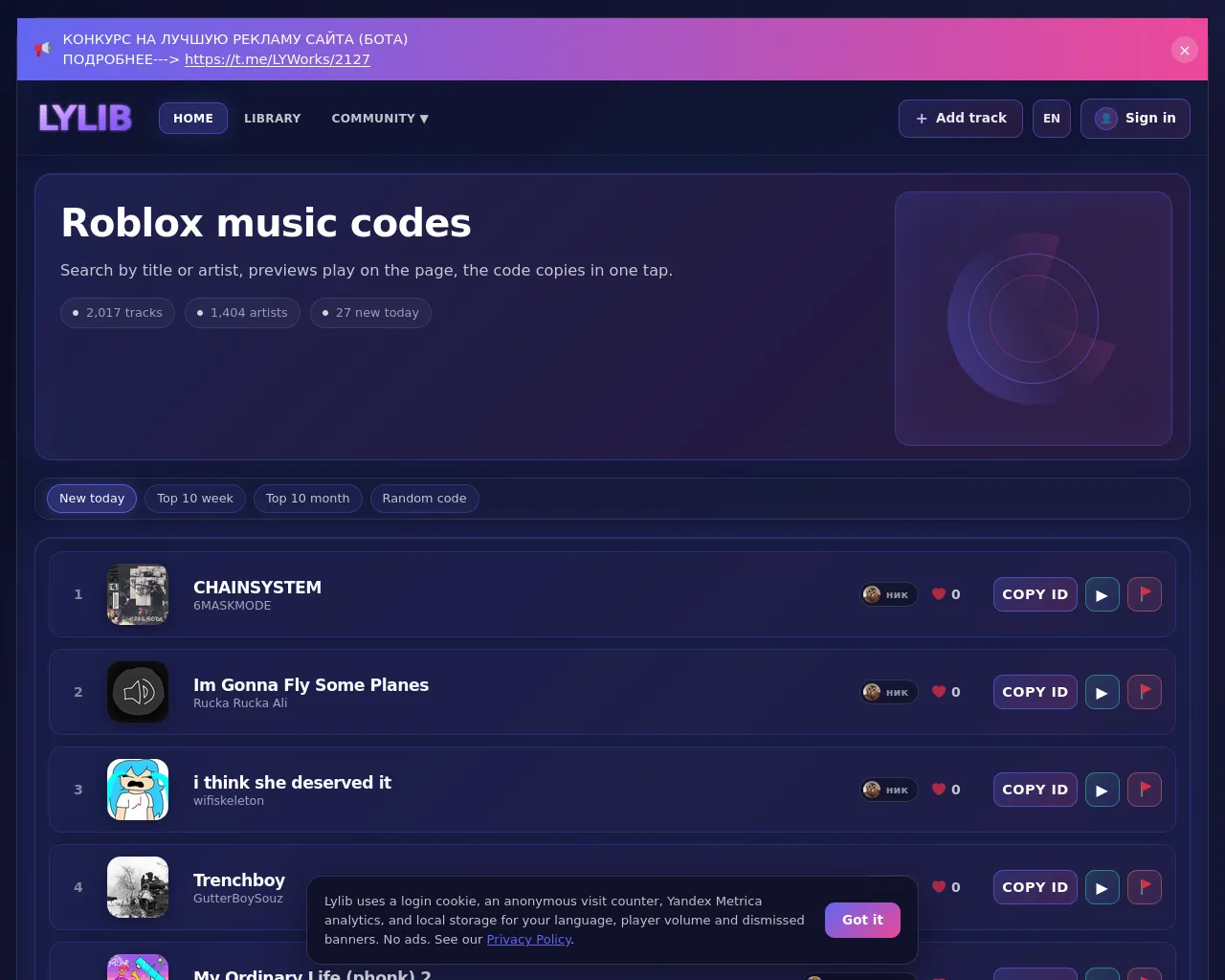This screenshot has height=980, width=1225.
Task: Select the New today filter
Action: click(92, 499)
